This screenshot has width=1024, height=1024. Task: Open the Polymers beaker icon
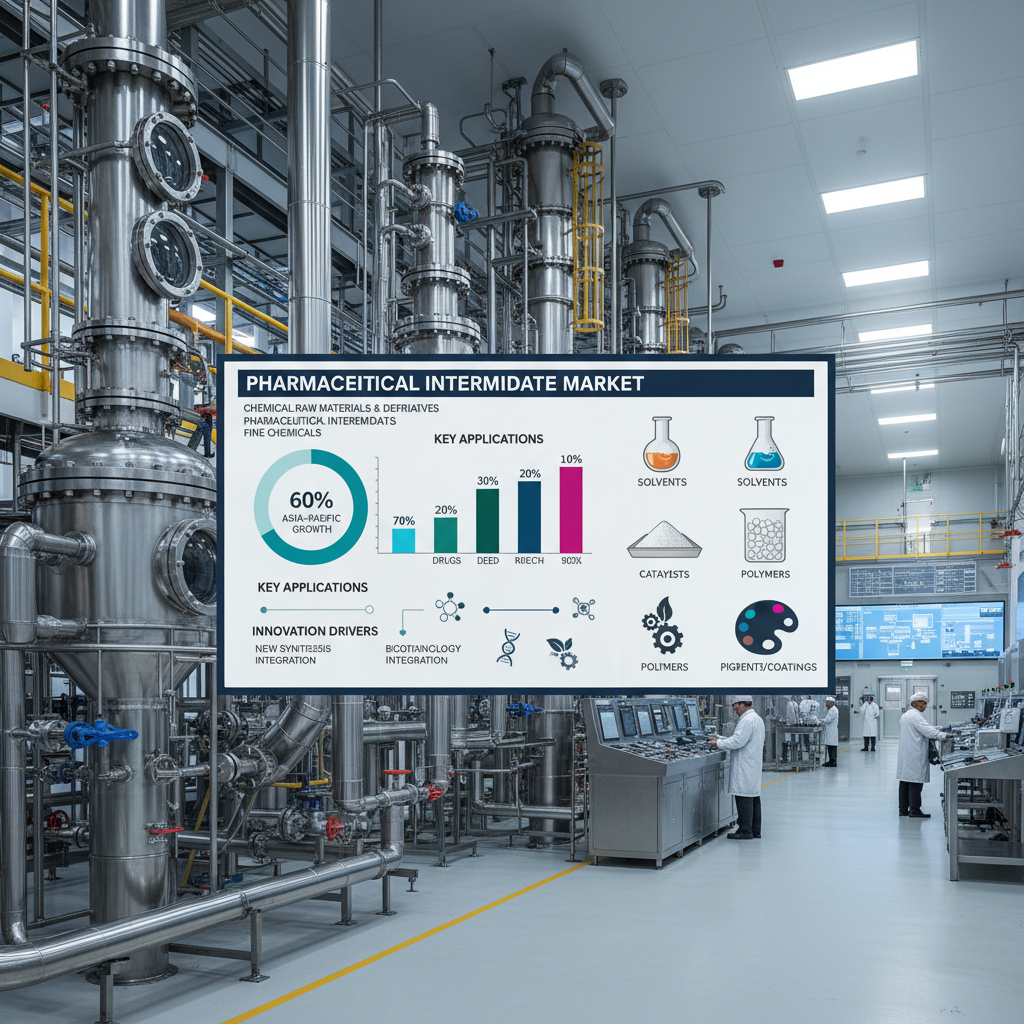763,535
